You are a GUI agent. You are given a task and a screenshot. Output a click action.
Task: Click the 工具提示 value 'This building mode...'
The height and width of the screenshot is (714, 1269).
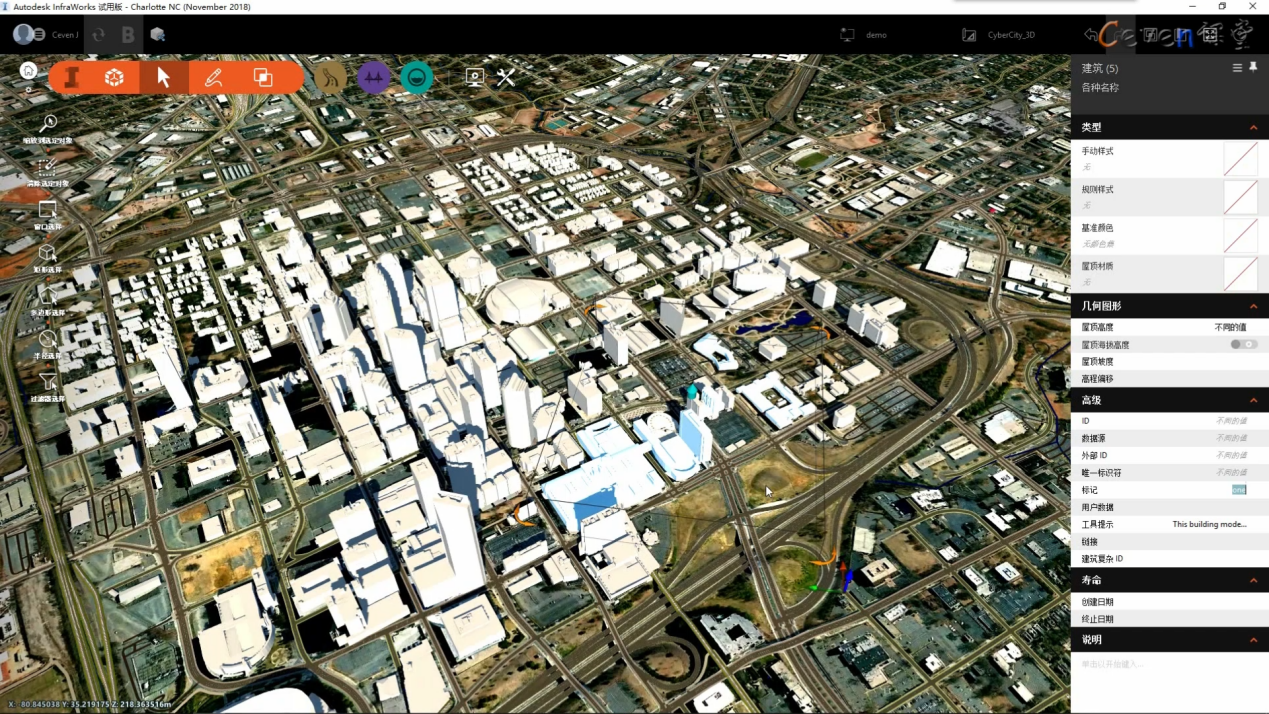click(x=1209, y=524)
